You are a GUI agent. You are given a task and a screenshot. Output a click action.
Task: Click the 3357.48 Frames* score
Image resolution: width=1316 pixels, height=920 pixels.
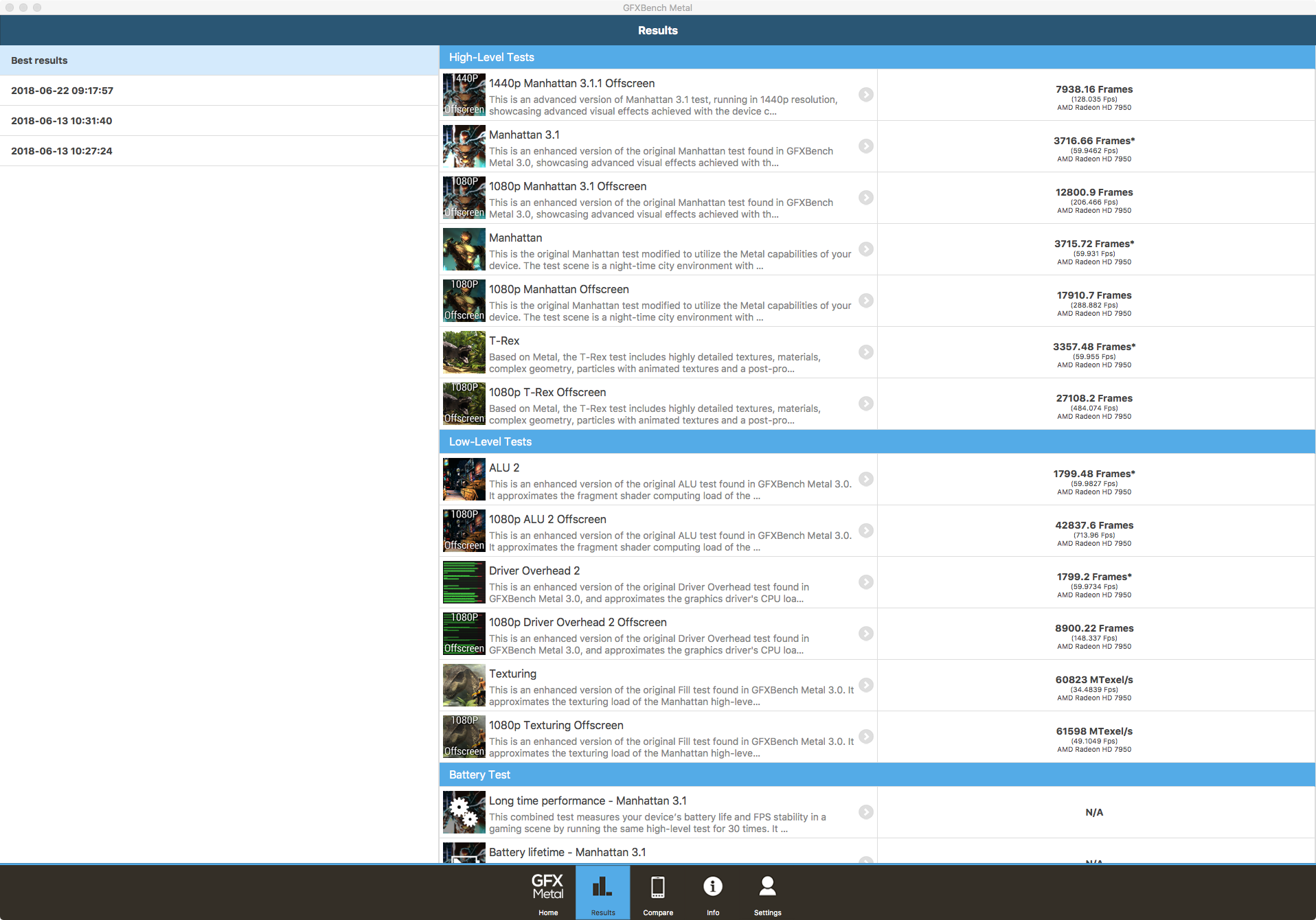[x=1094, y=347]
